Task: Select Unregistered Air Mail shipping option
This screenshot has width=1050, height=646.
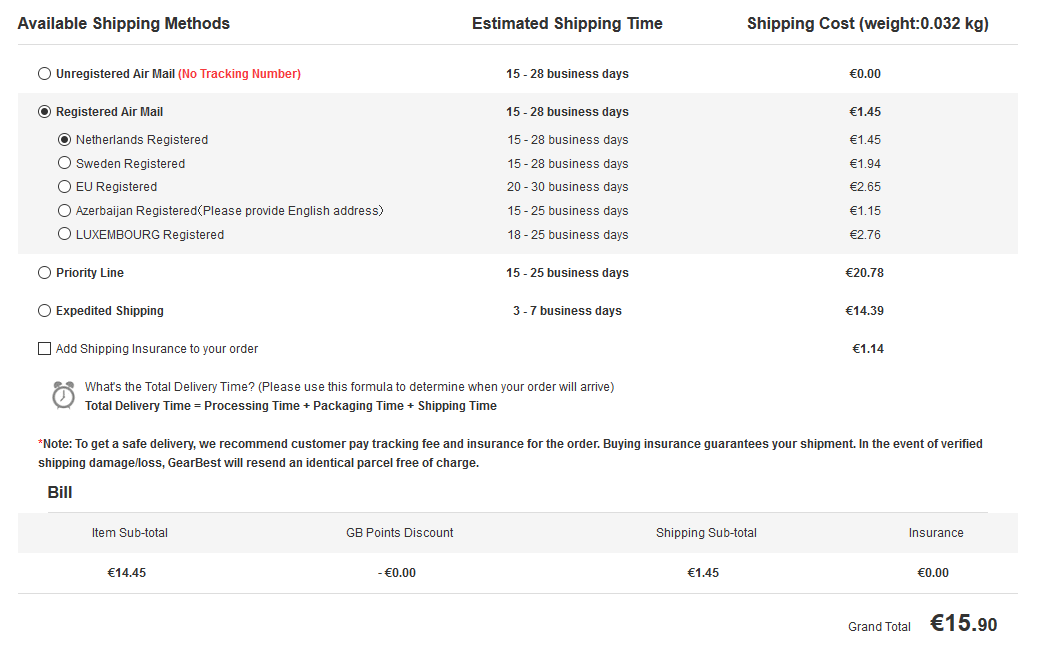Action: [x=44, y=74]
